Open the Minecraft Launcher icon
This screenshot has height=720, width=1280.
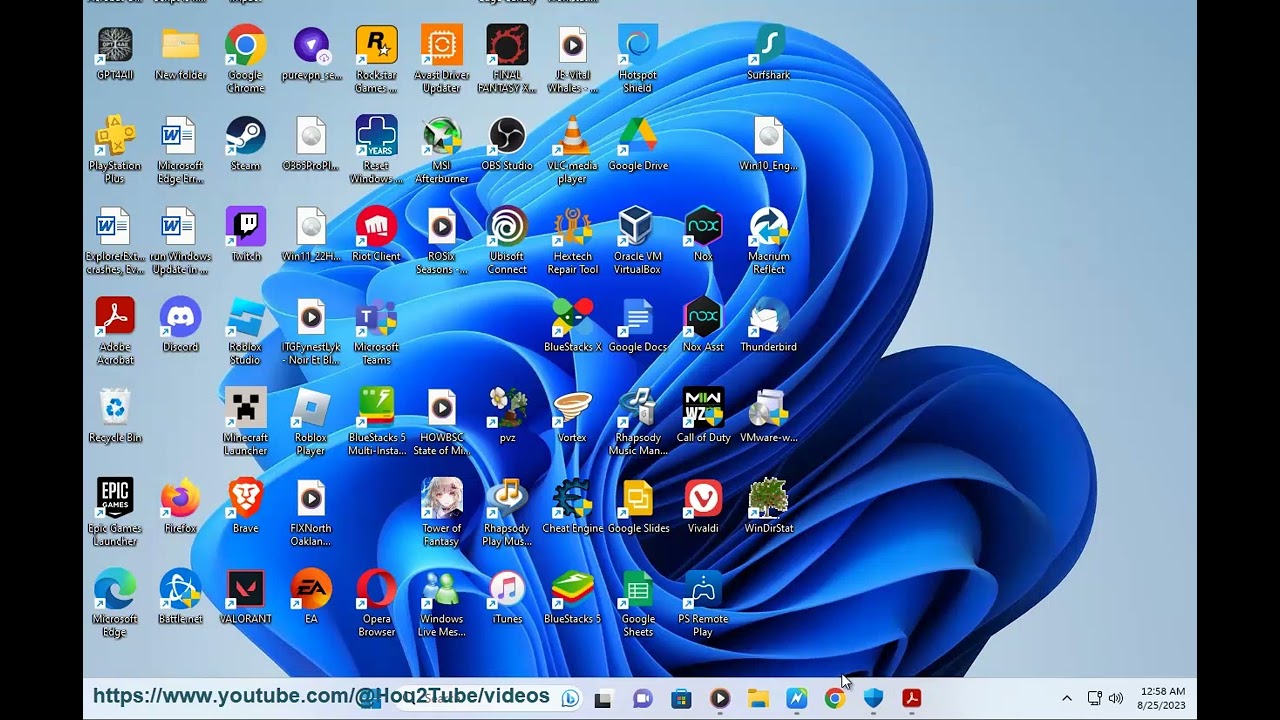[246, 407]
